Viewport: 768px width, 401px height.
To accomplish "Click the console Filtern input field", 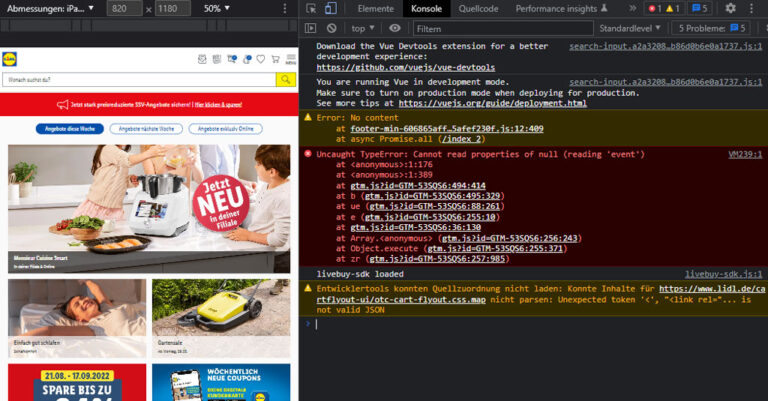I will (x=503, y=28).
